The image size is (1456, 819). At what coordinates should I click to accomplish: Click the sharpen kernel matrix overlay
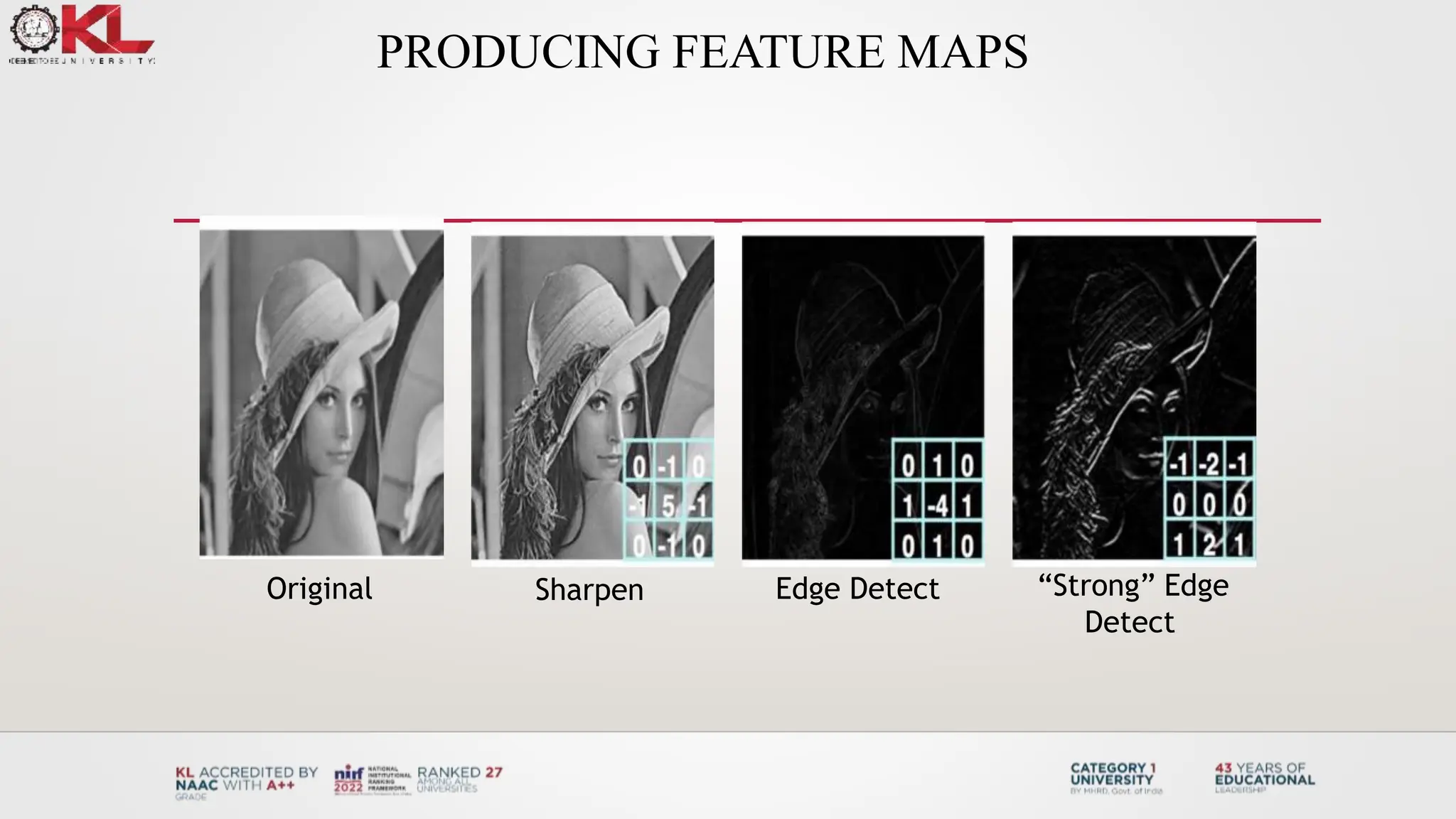(x=668, y=500)
